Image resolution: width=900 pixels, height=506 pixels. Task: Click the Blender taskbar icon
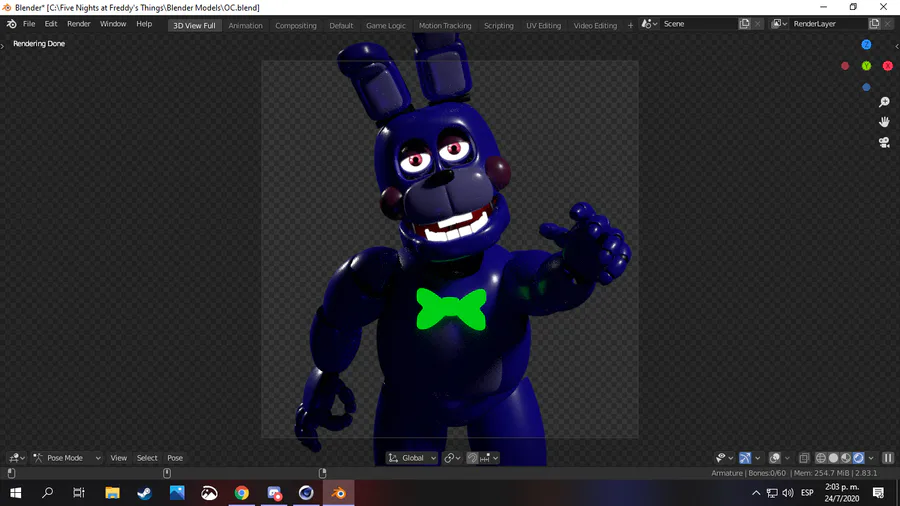click(339, 493)
